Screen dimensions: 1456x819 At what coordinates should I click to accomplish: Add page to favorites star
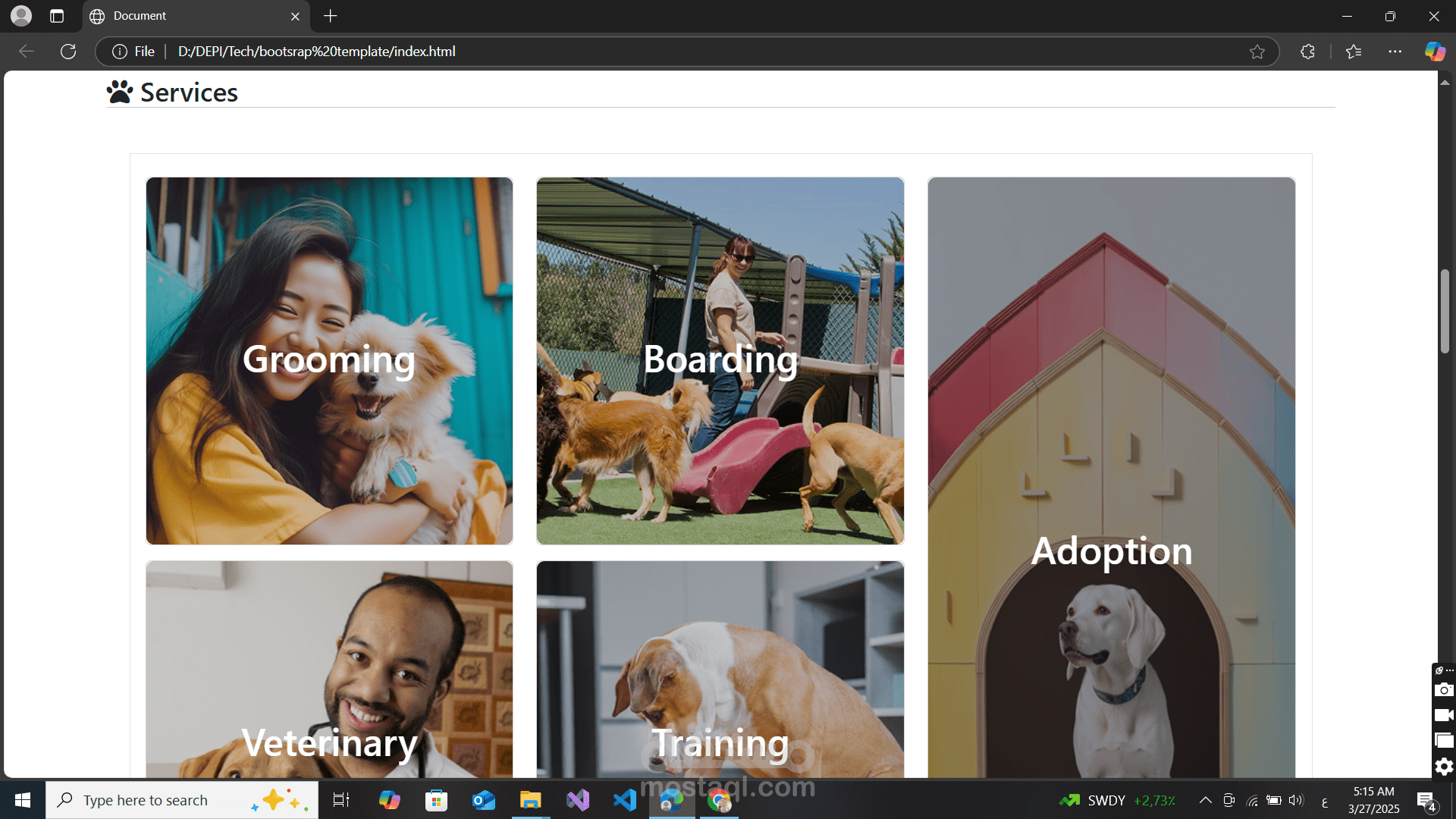[x=1257, y=52]
